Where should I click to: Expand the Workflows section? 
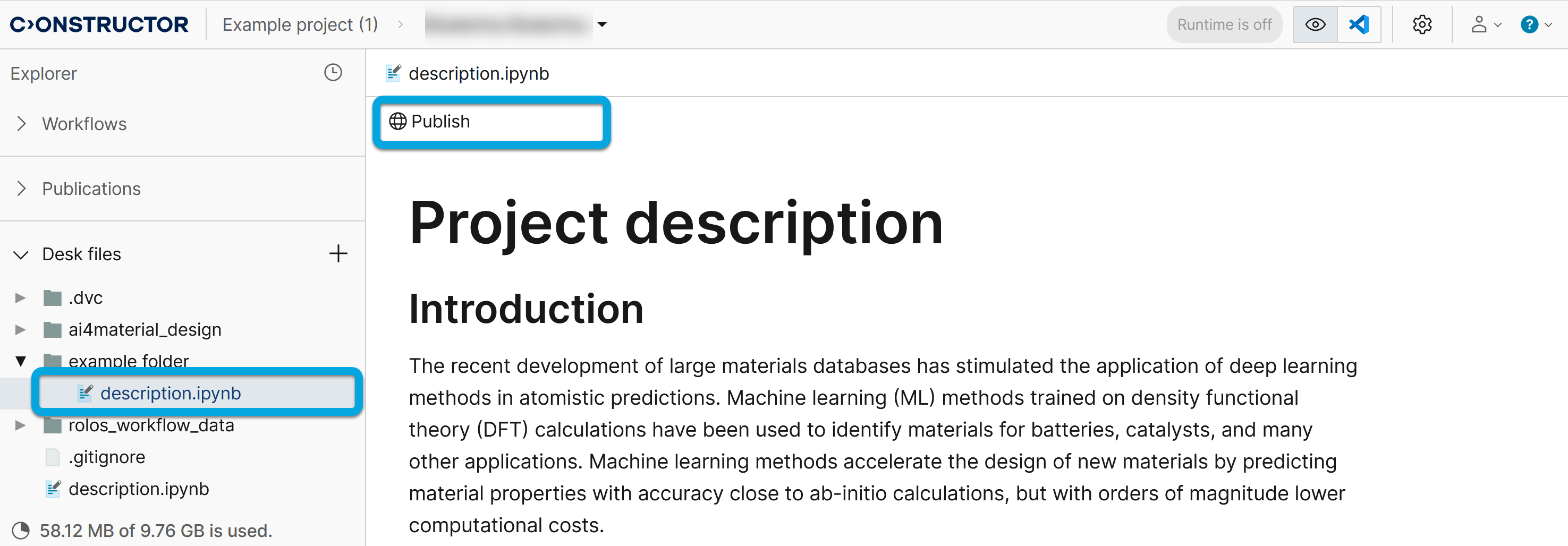(x=22, y=124)
